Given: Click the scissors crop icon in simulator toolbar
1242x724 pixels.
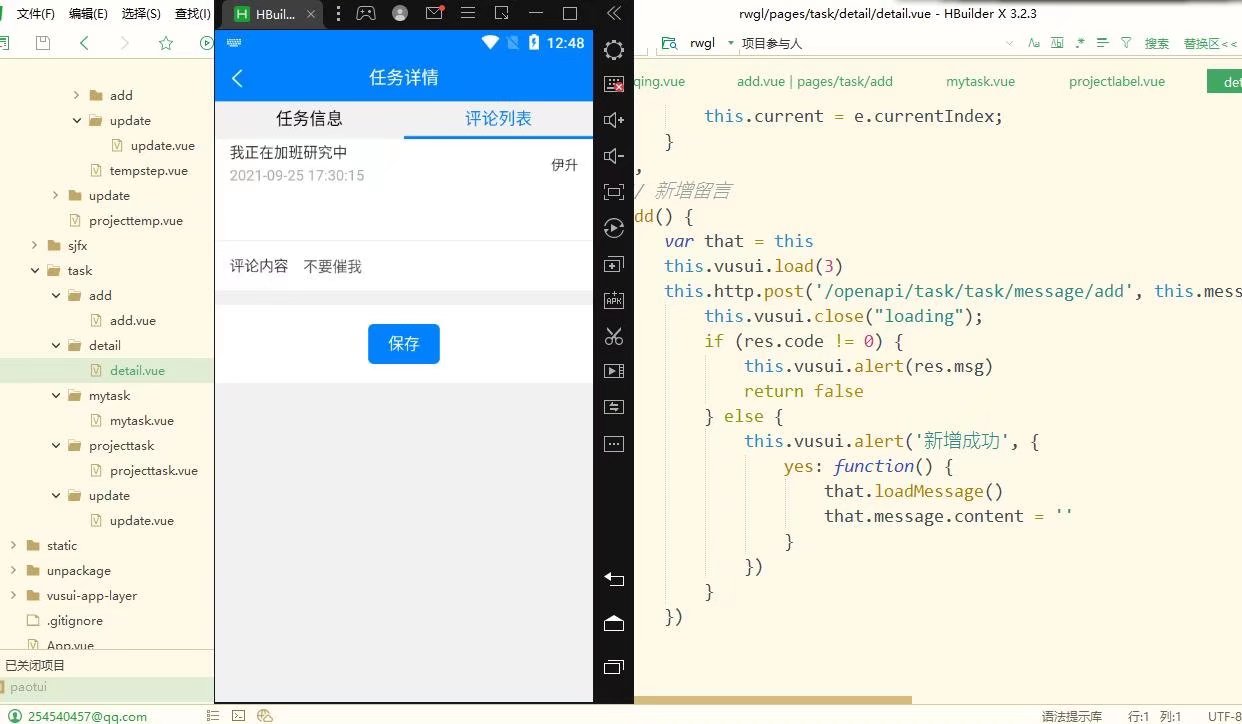Looking at the screenshot, I should [x=613, y=337].
